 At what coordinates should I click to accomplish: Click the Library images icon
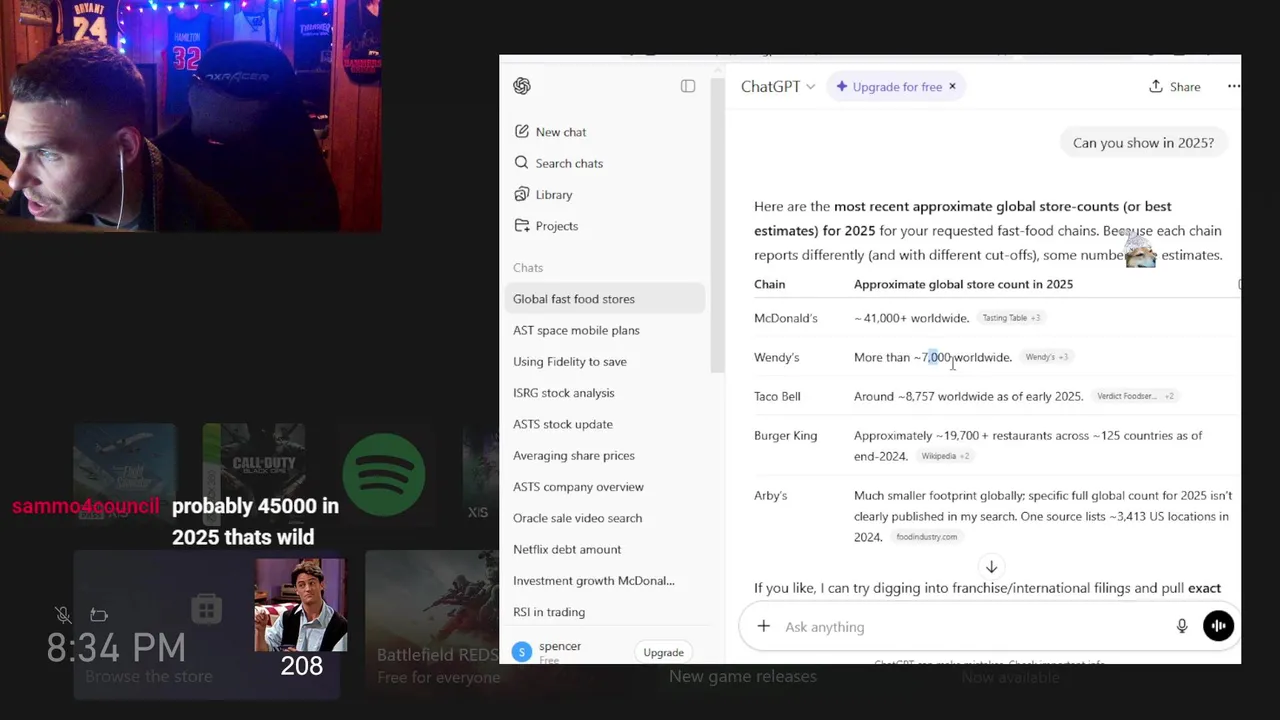tap(521, 194)
